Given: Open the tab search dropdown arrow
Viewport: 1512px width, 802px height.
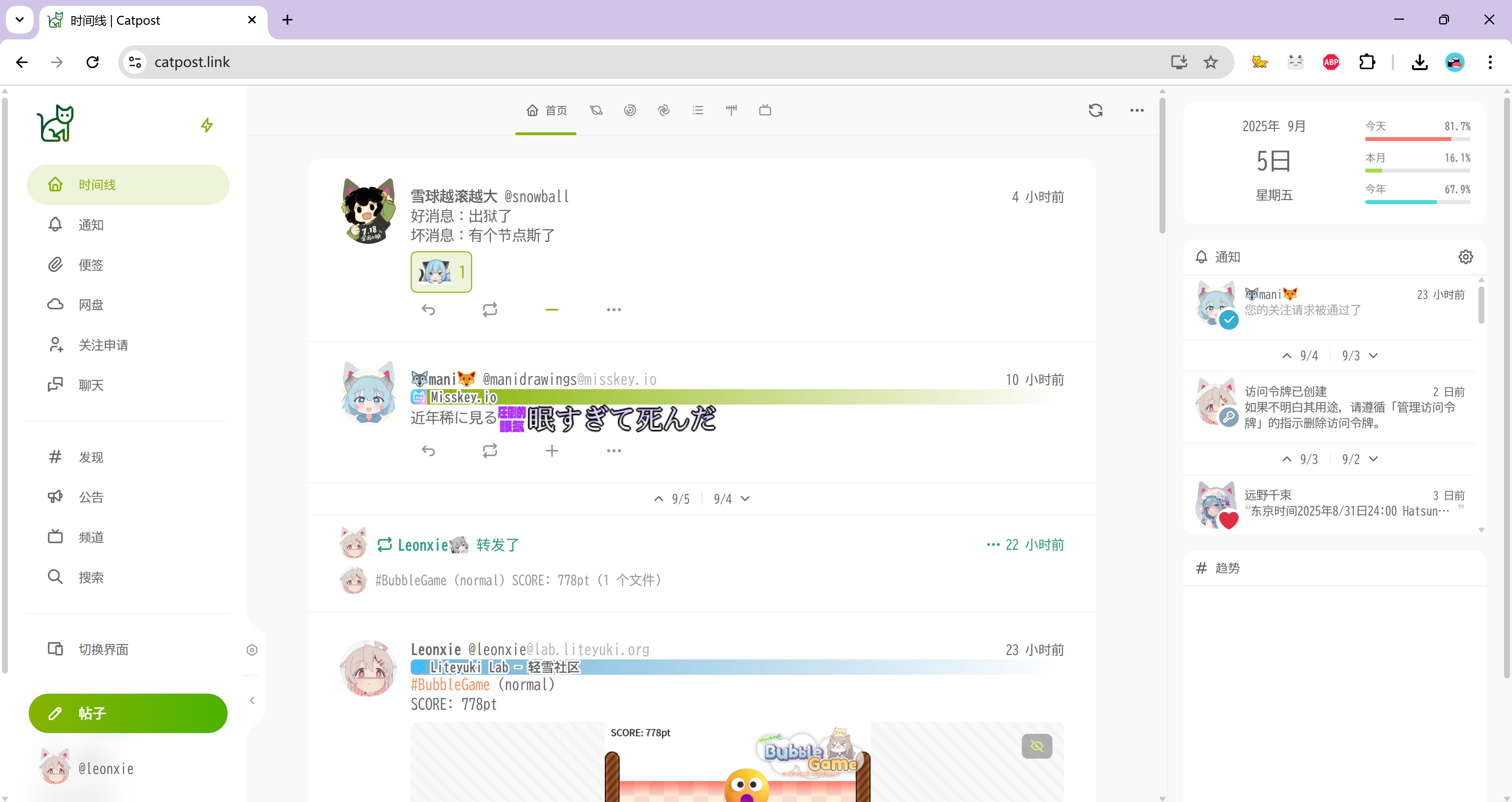Looking at the screenshot, I should [19, 19].
